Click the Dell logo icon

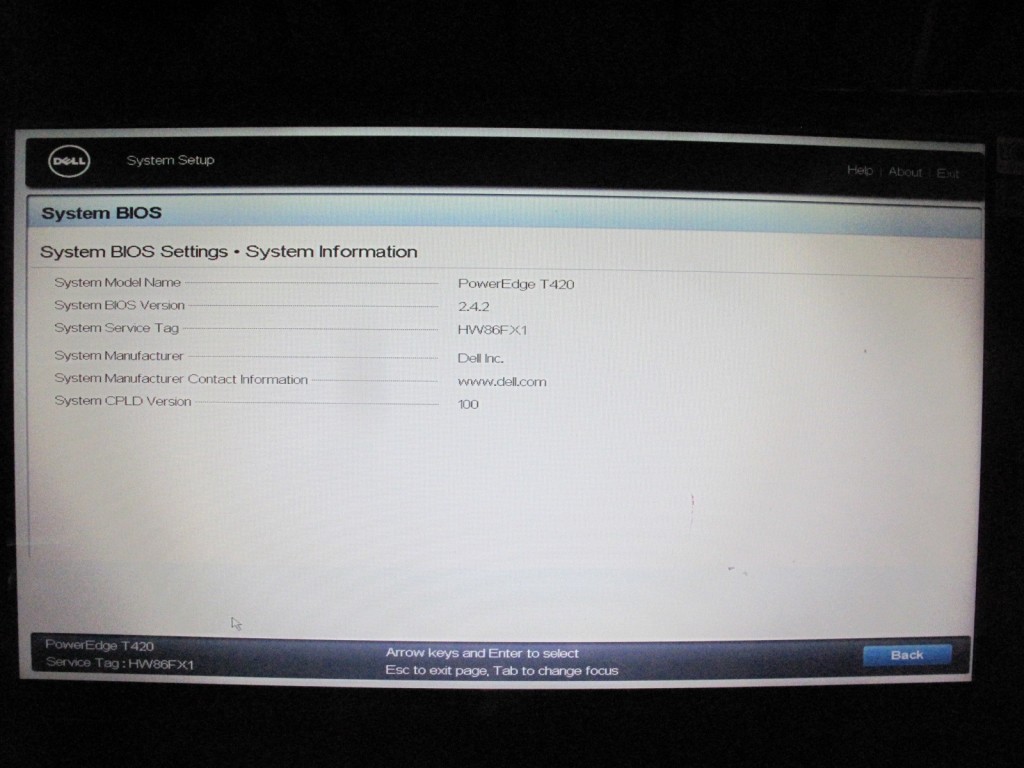pyautogui.click(x=69, y=161)
